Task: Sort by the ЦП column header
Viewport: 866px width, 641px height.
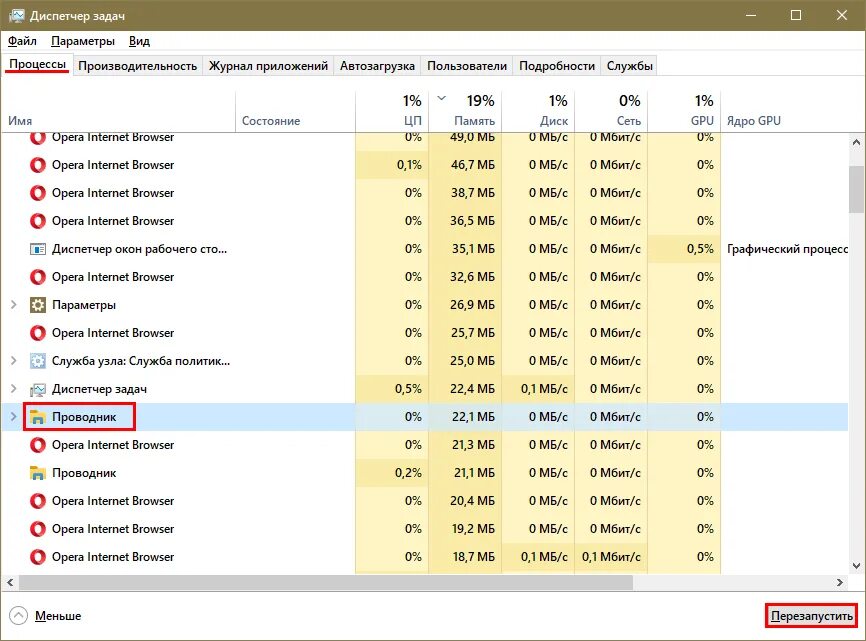Action: point(392,112)
